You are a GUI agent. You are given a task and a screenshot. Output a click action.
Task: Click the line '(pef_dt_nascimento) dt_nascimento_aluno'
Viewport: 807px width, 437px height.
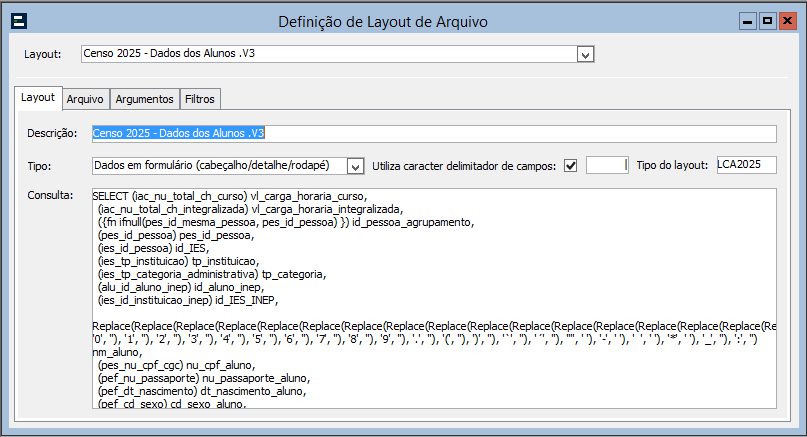coord(202,391)
